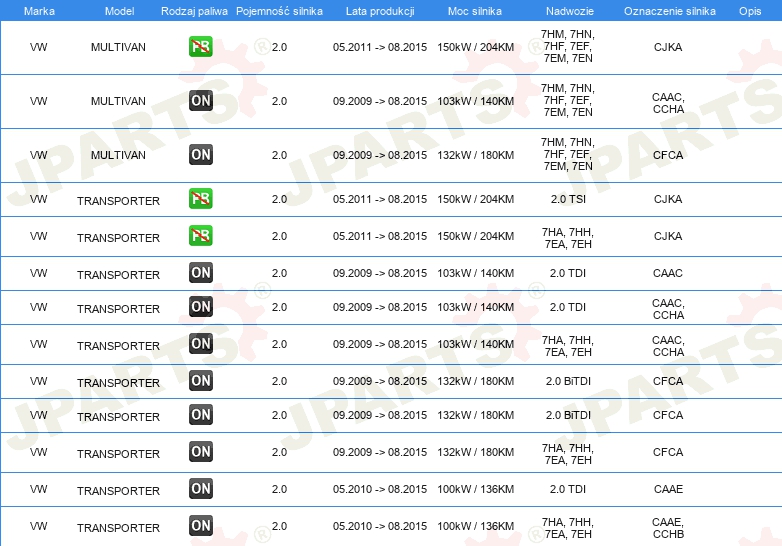Select the Moc silnika column header
The image size is (782, 546).
(x=475, y=10)
